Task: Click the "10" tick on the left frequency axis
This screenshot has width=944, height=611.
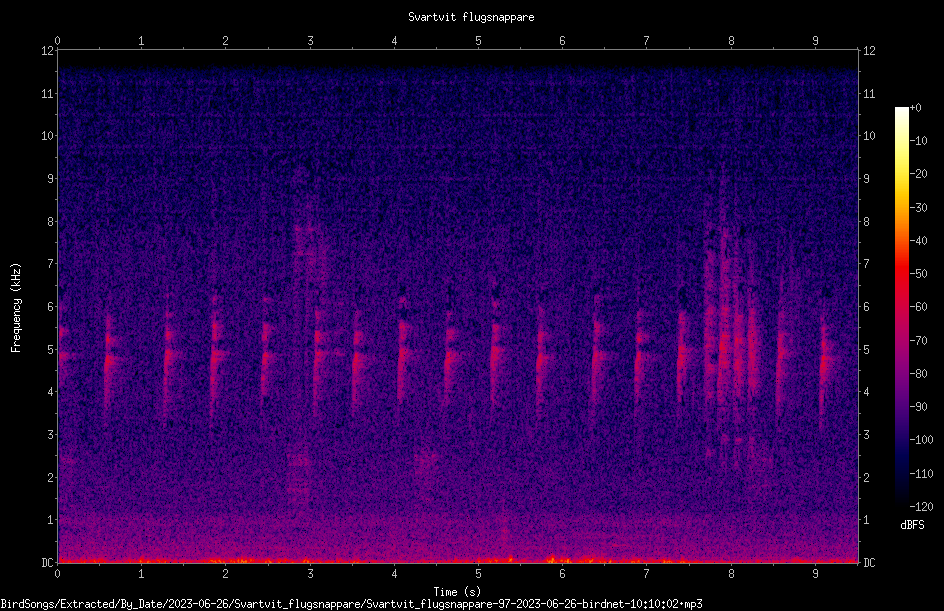Action: click(x=47, y=136)
